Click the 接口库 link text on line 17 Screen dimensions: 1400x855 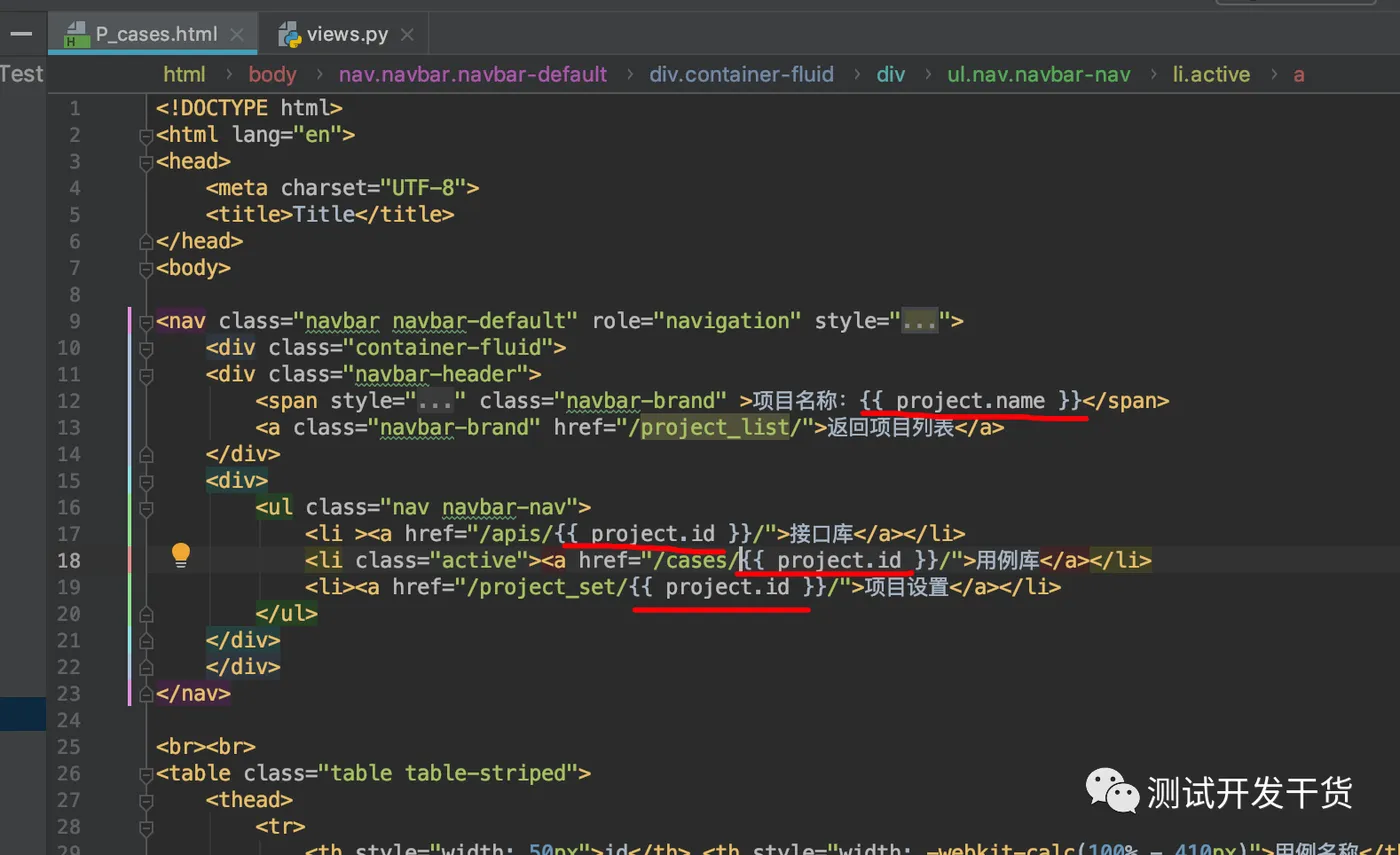821,534
